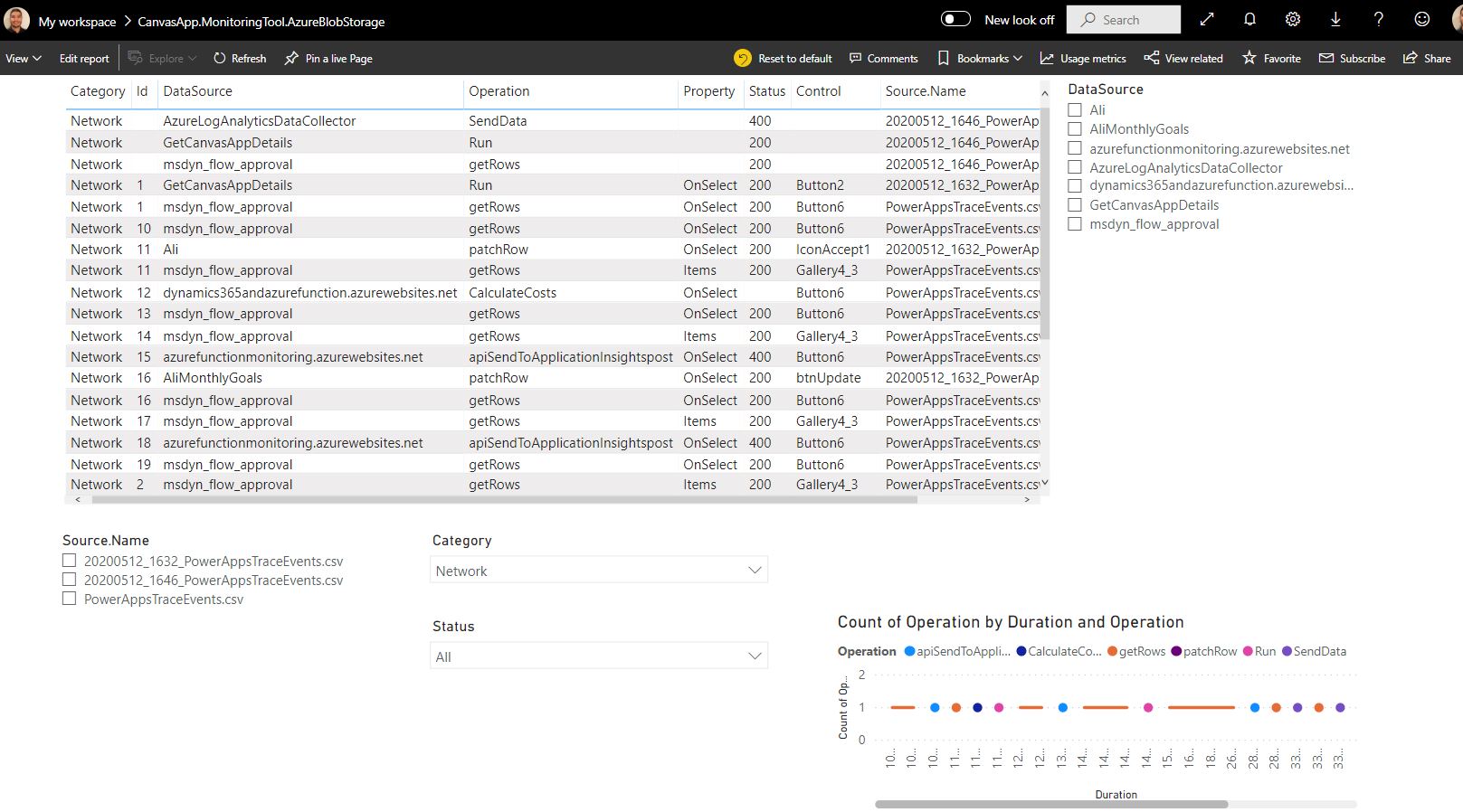Click apiSendToAppli... legend blue swatch
Image resolution: width=1463 pixels, height=812 pixels.
[909, 651]
